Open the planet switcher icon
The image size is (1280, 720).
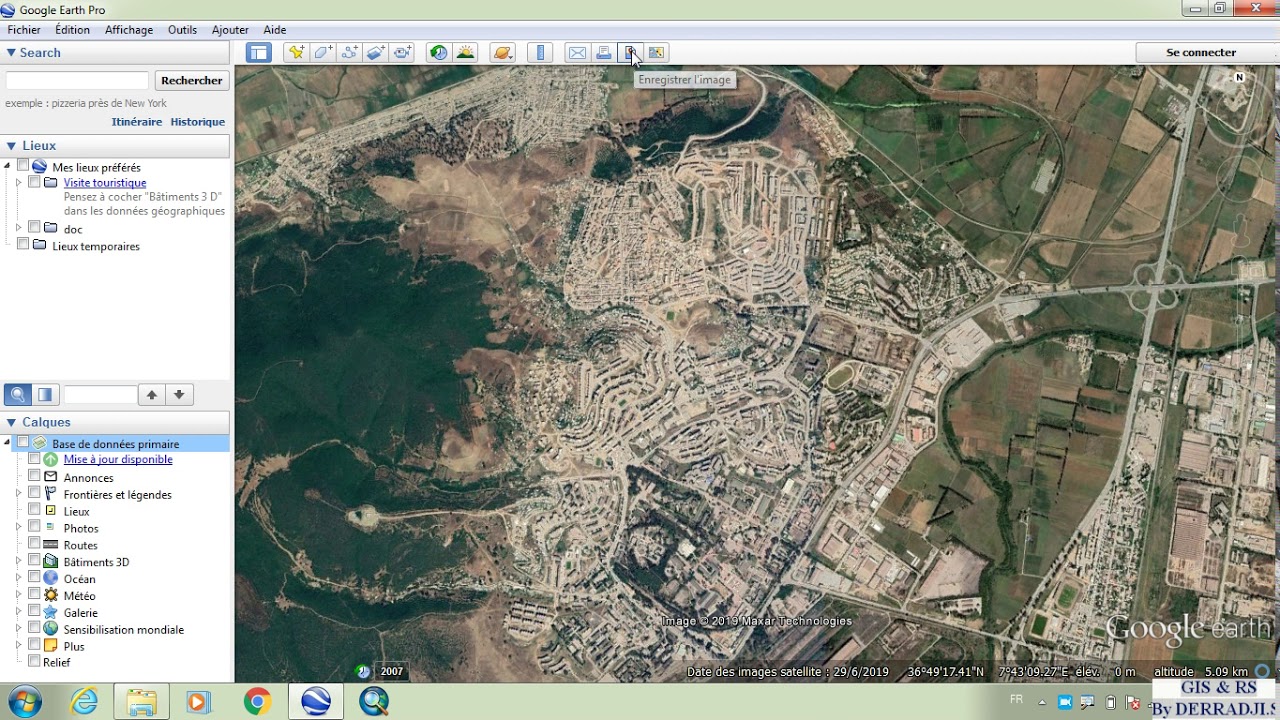point(502,53)
